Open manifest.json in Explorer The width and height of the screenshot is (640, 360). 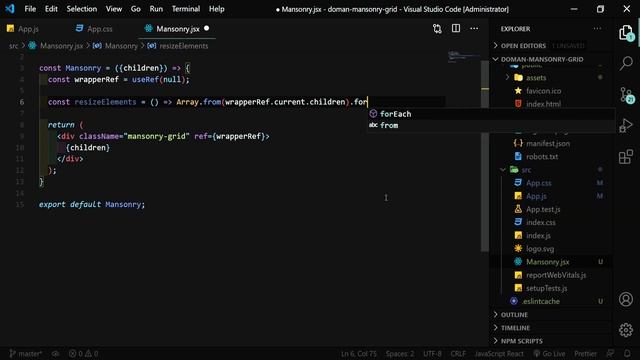pyautogui.click(x=548, y=143)
